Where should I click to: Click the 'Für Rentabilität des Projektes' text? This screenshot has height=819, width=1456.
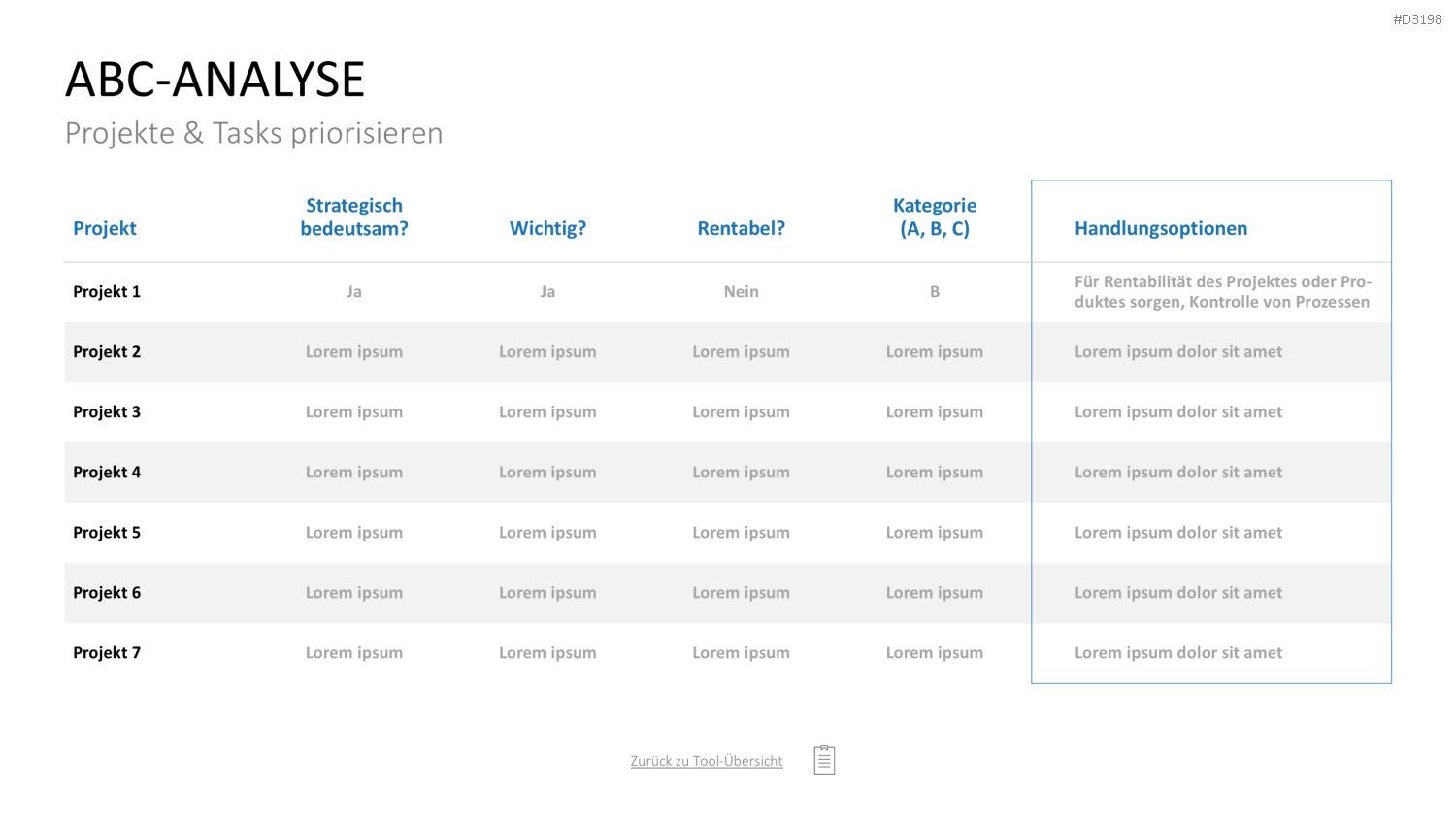(x=1223, y=291)
